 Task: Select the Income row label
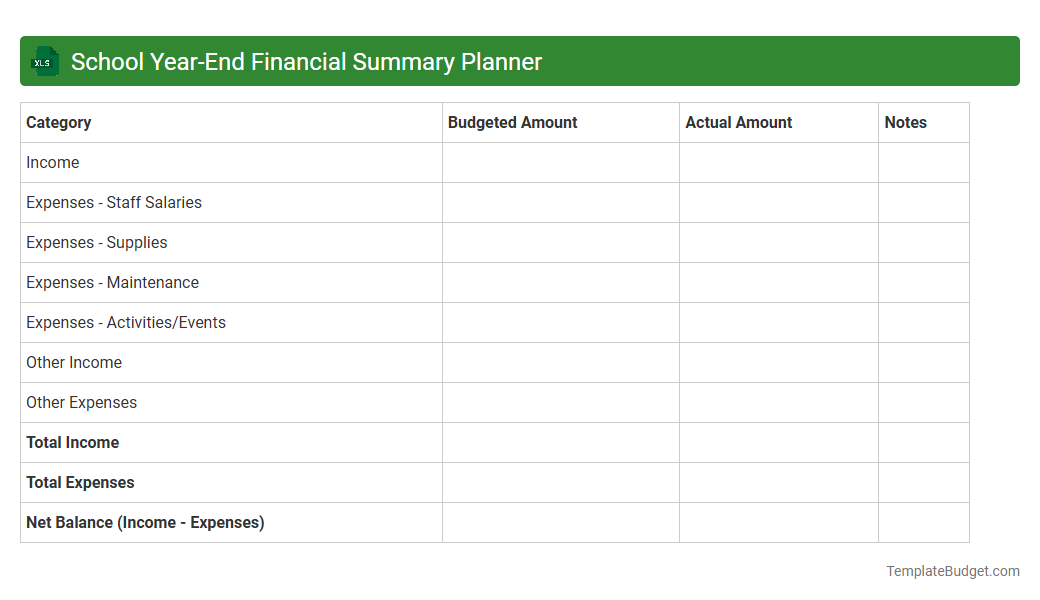53,162
